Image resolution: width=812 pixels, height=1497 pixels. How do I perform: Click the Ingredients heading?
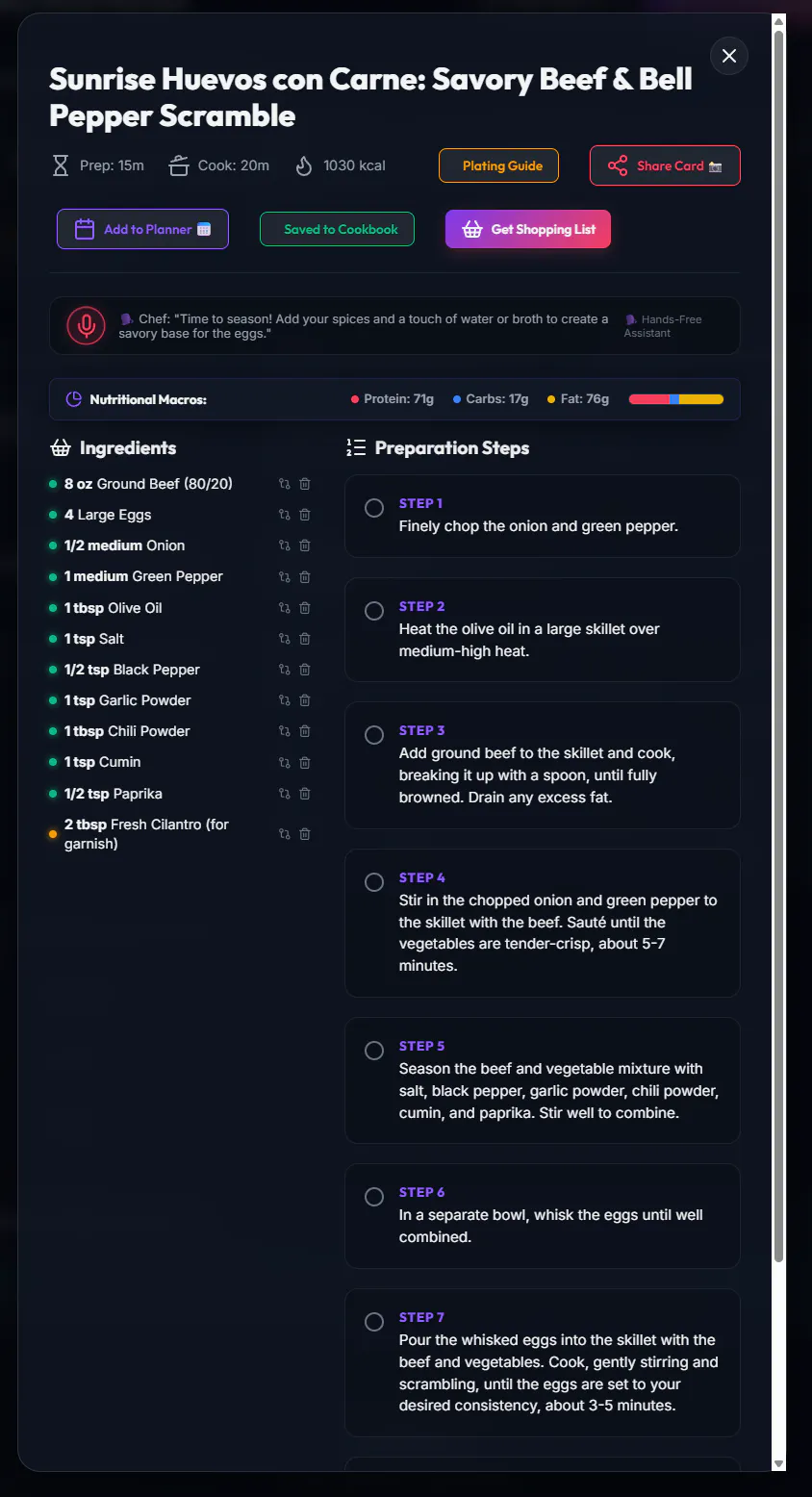(x=128, y=448)
